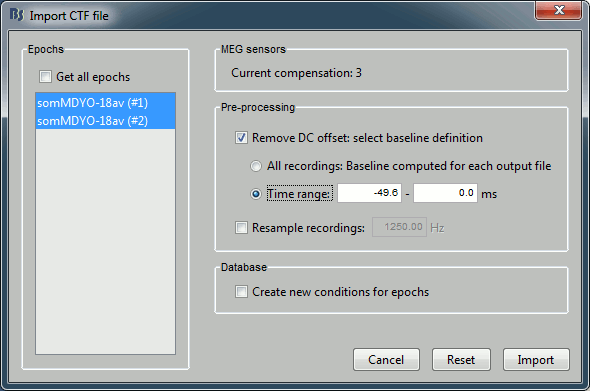Select the Time range radio button

click(256, 194)
